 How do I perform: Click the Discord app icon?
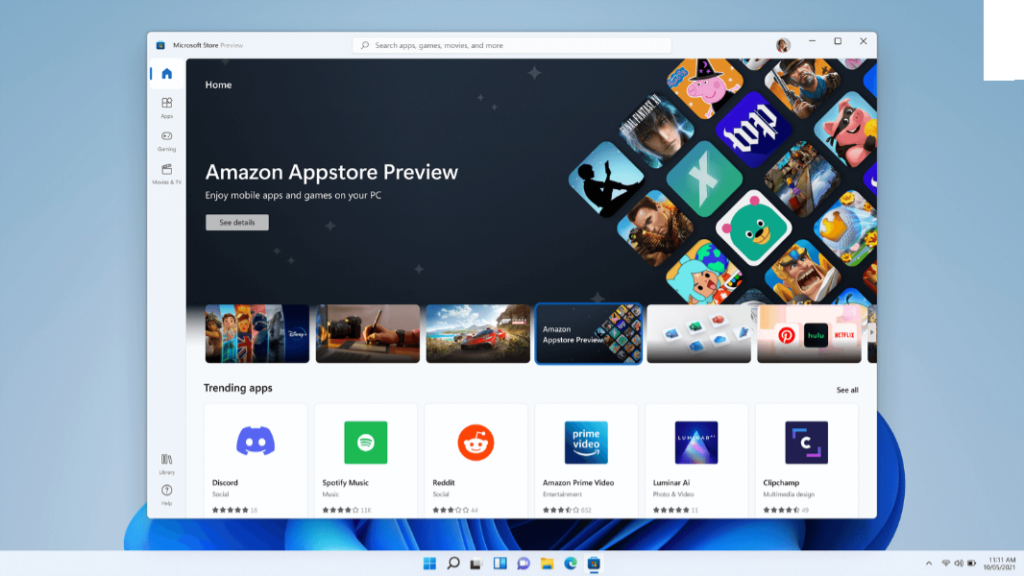coord(255,441)
